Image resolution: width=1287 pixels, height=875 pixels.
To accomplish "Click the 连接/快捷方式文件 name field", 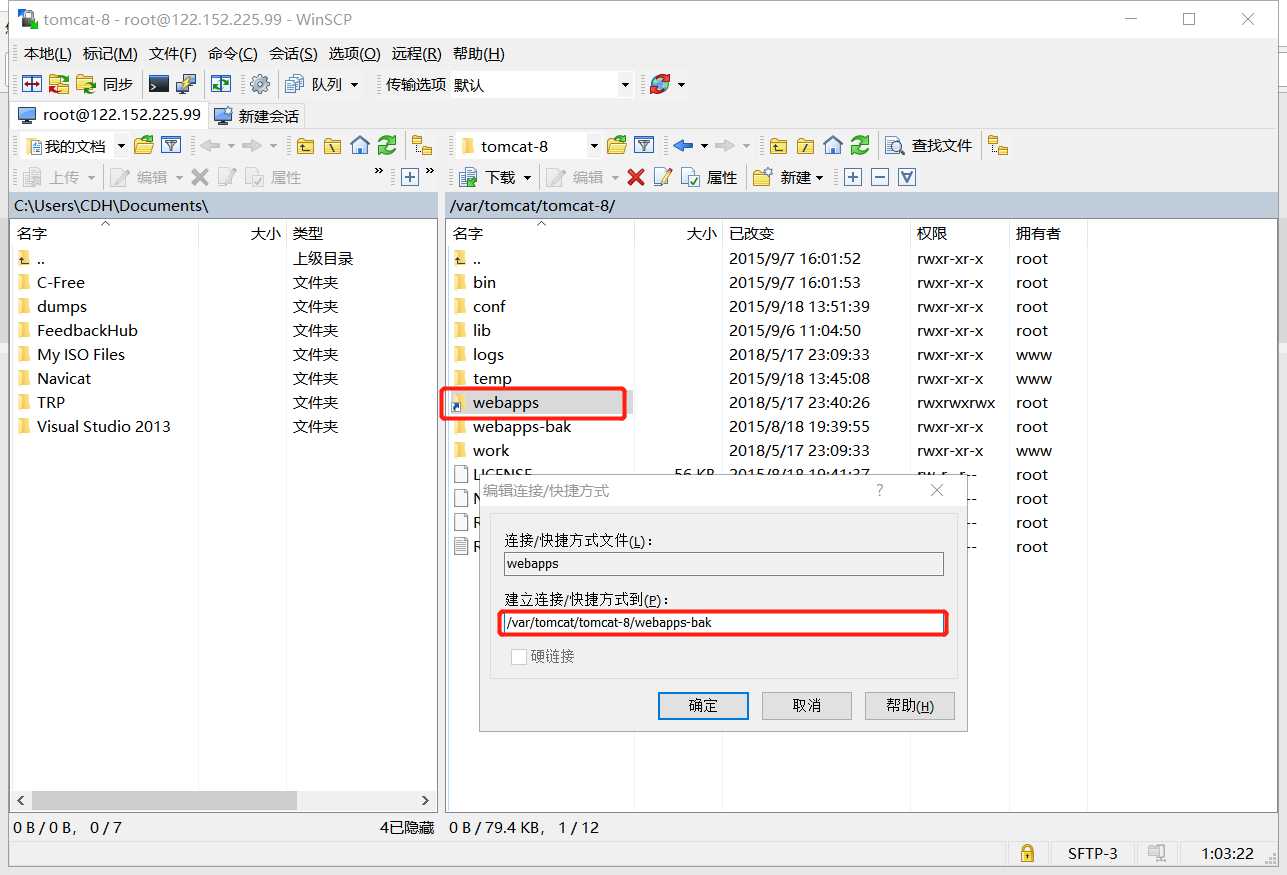I will coord(724,564).
